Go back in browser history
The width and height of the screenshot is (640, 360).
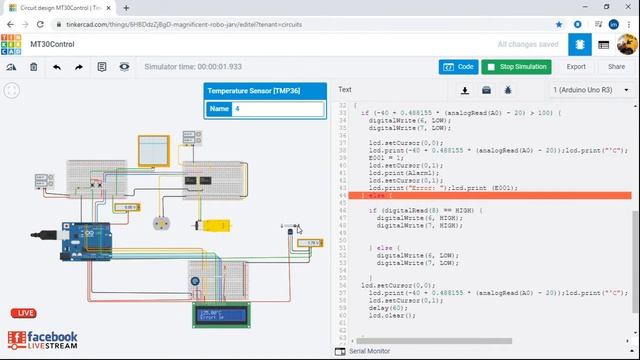pos(10,24)
